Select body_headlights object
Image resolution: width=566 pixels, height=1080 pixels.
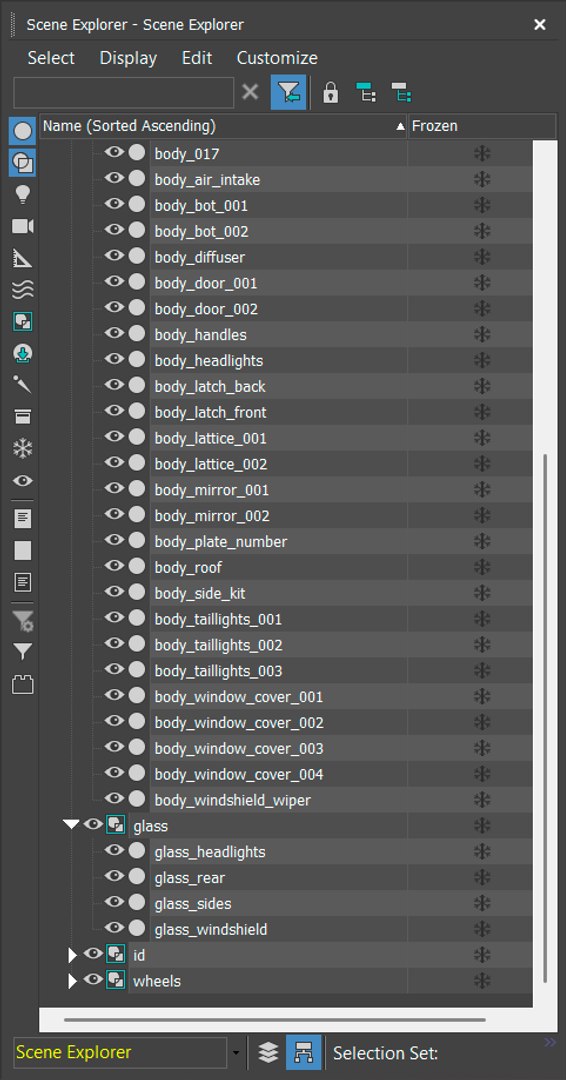(209, 361)
